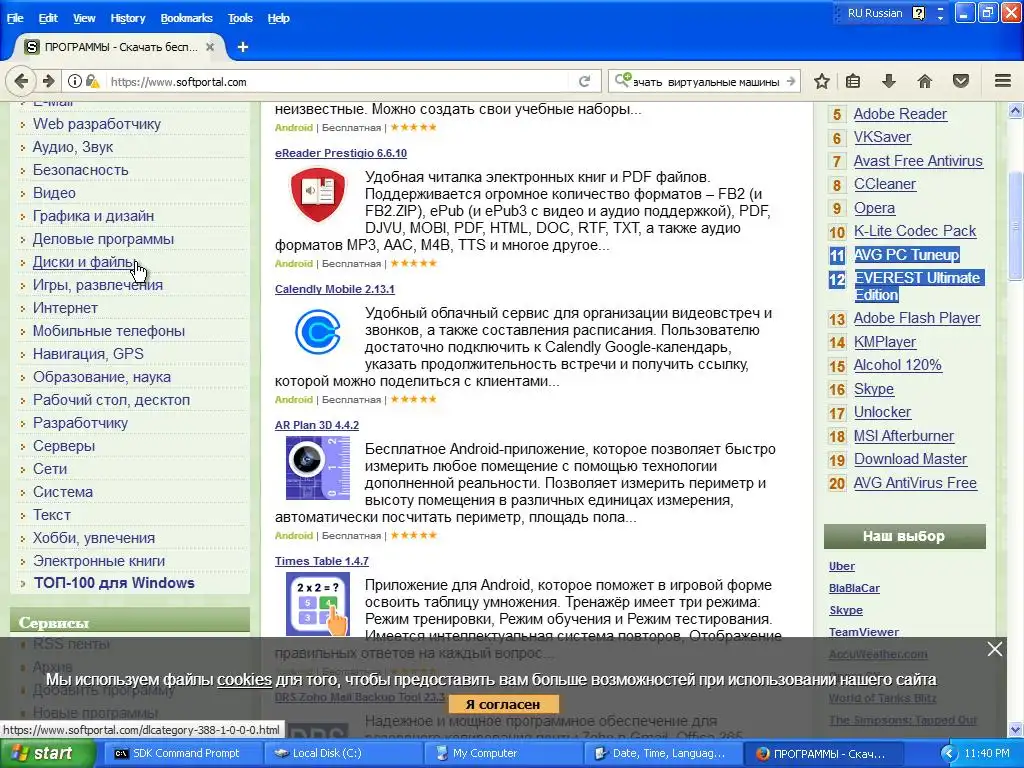Go to Home page icon
Image resolution: width=1024 pixels, height=768 pixels.
tap(924, 81)
